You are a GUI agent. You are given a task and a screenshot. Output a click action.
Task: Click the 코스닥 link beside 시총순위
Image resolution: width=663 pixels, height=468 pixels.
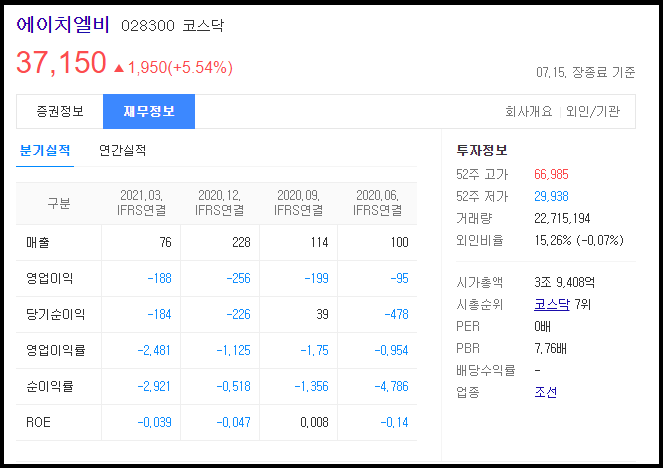pos(552,304)
